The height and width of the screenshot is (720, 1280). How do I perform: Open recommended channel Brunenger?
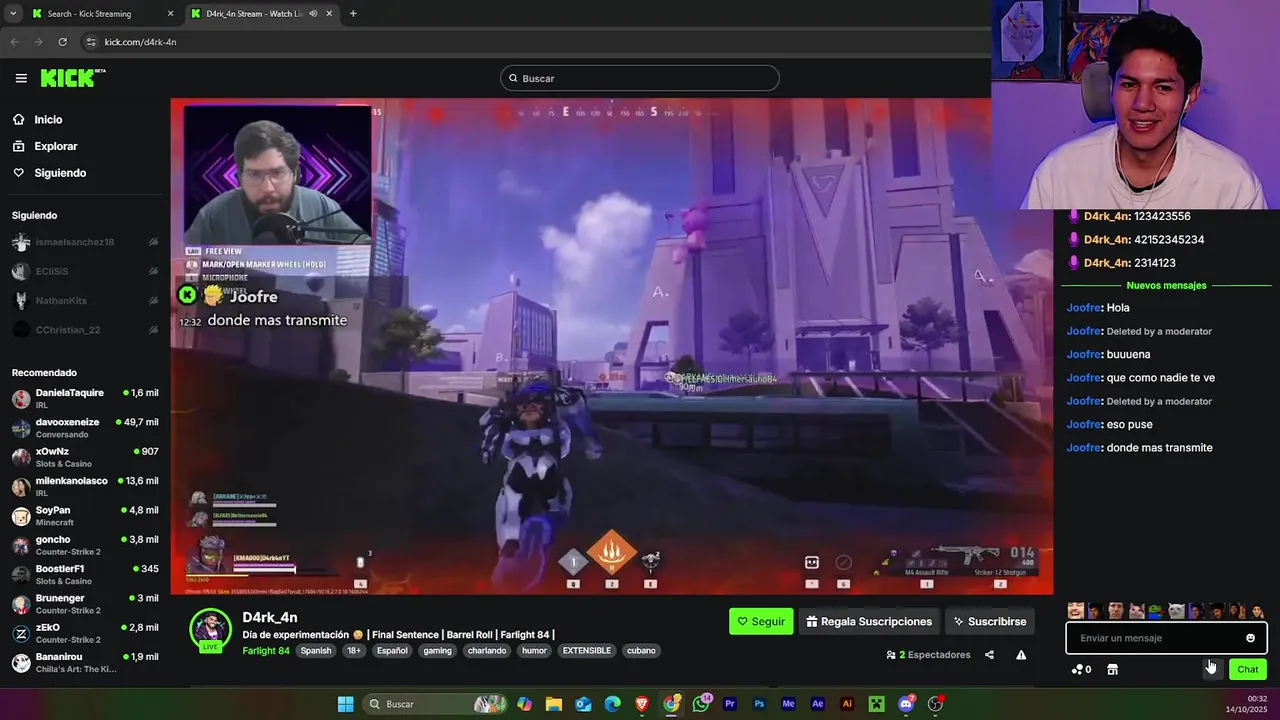[x=85, y=604]
